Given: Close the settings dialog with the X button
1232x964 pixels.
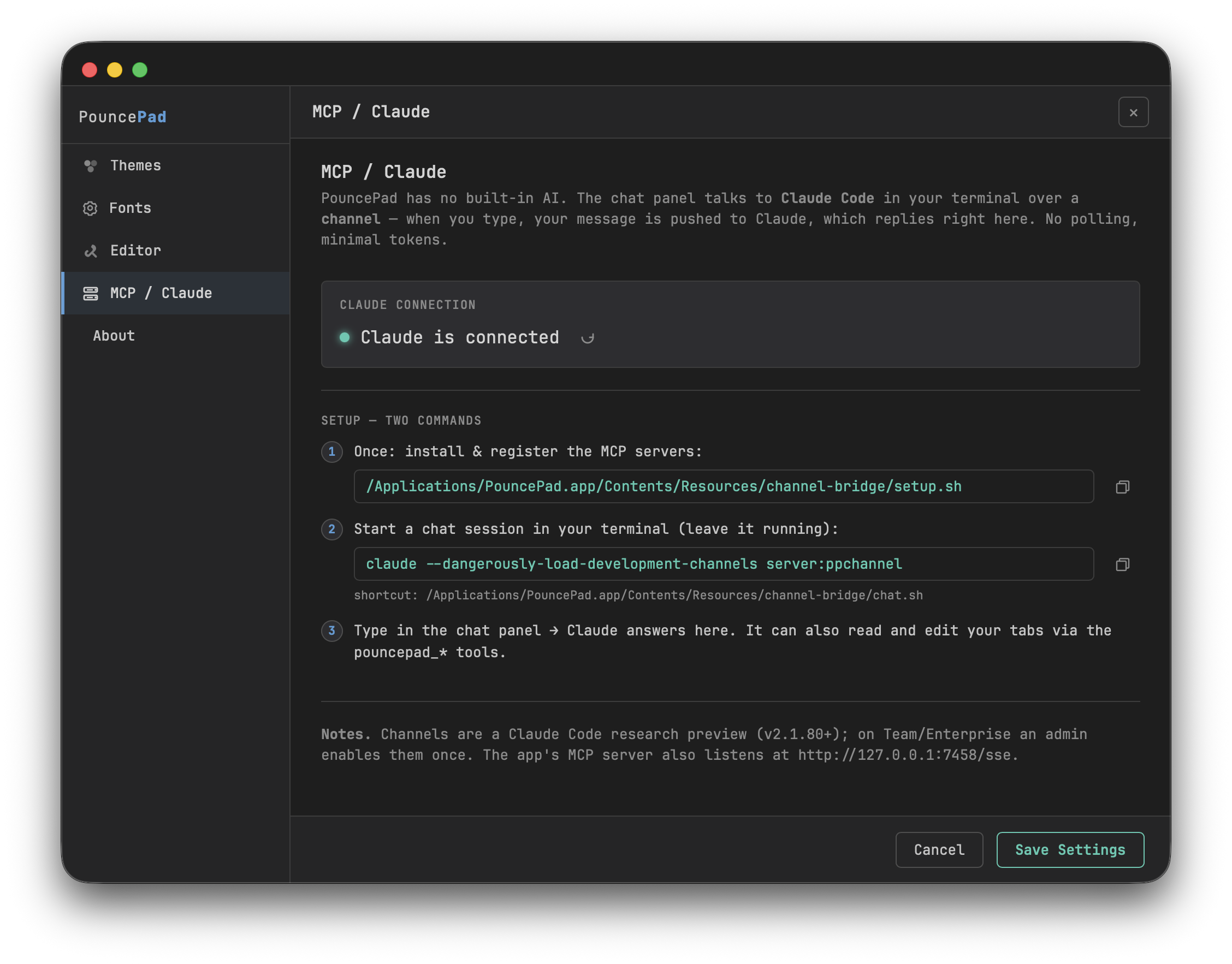Looking at the screenshot, I should pos(1133,112).
